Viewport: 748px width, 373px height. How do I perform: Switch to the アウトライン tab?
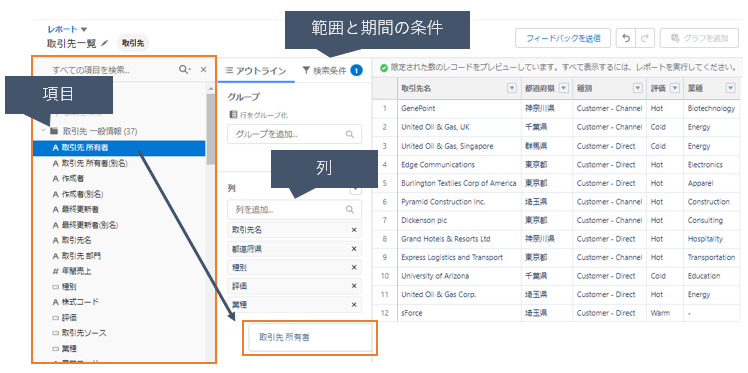[x=255, y=71]
